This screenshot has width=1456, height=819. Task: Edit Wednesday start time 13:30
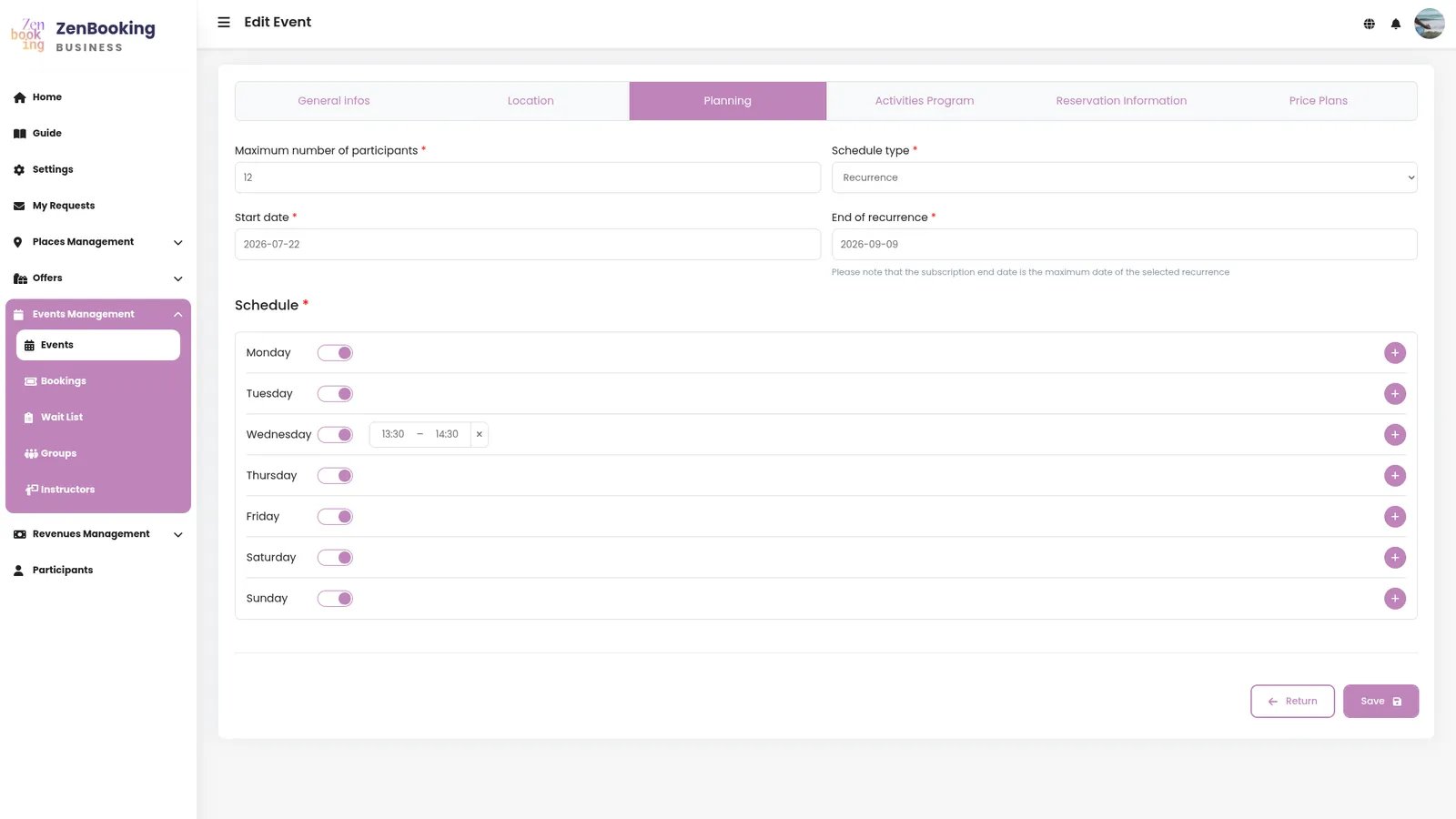click(393, 435)
